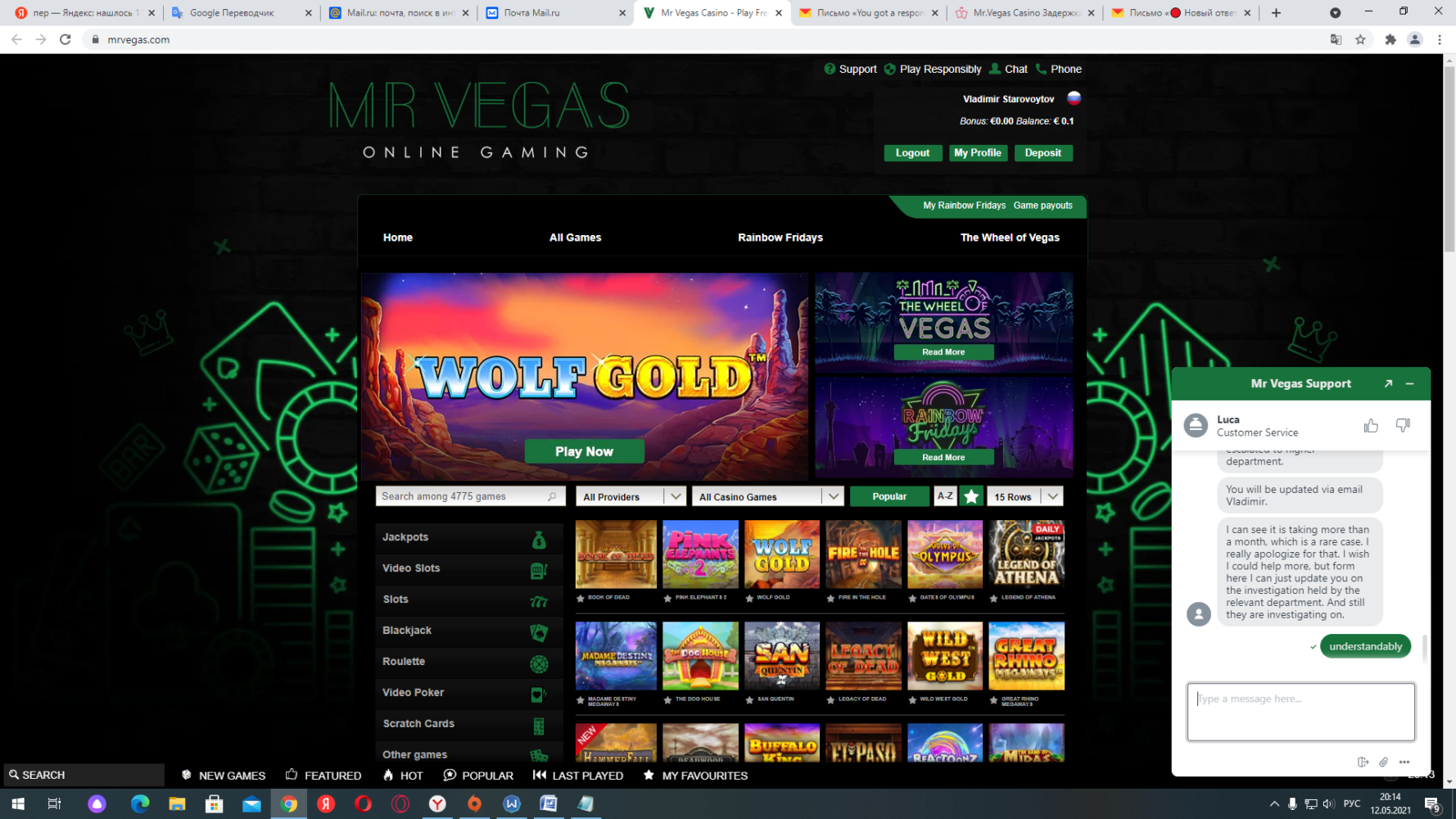Viewport: 1456px width, 819px height.
Task: Click the magnifier in the games search box
Action: click(552, 496)
